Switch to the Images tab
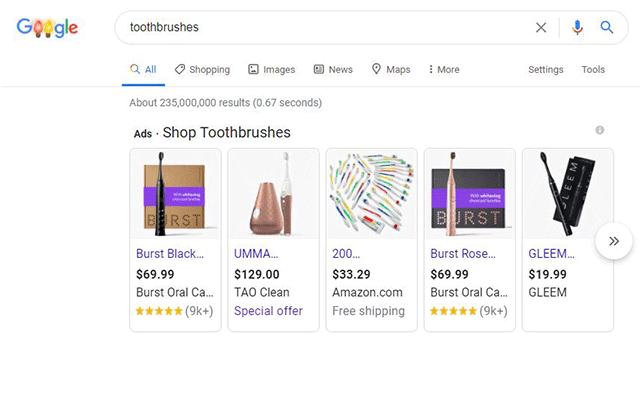640x402 pixels. tap(272, 70)
